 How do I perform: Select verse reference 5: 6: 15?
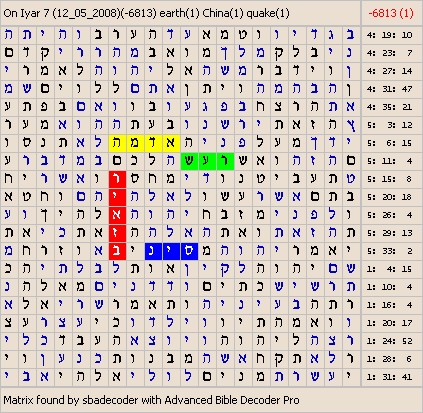click(x=389, y=143)
